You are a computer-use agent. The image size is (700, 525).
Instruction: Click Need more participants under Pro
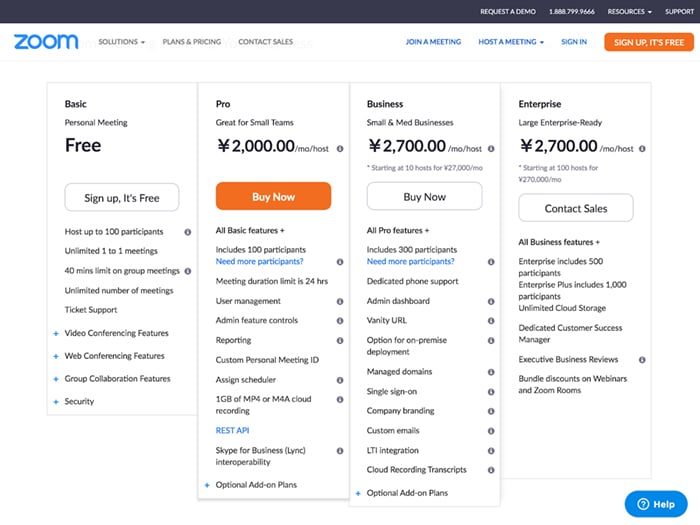point(259,262)
